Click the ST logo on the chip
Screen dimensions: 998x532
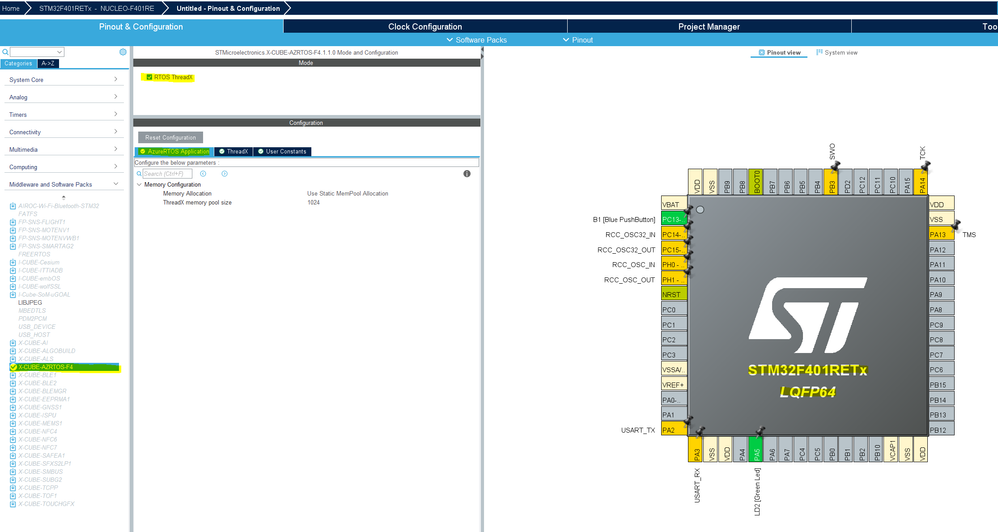click(x=808, y=316)
